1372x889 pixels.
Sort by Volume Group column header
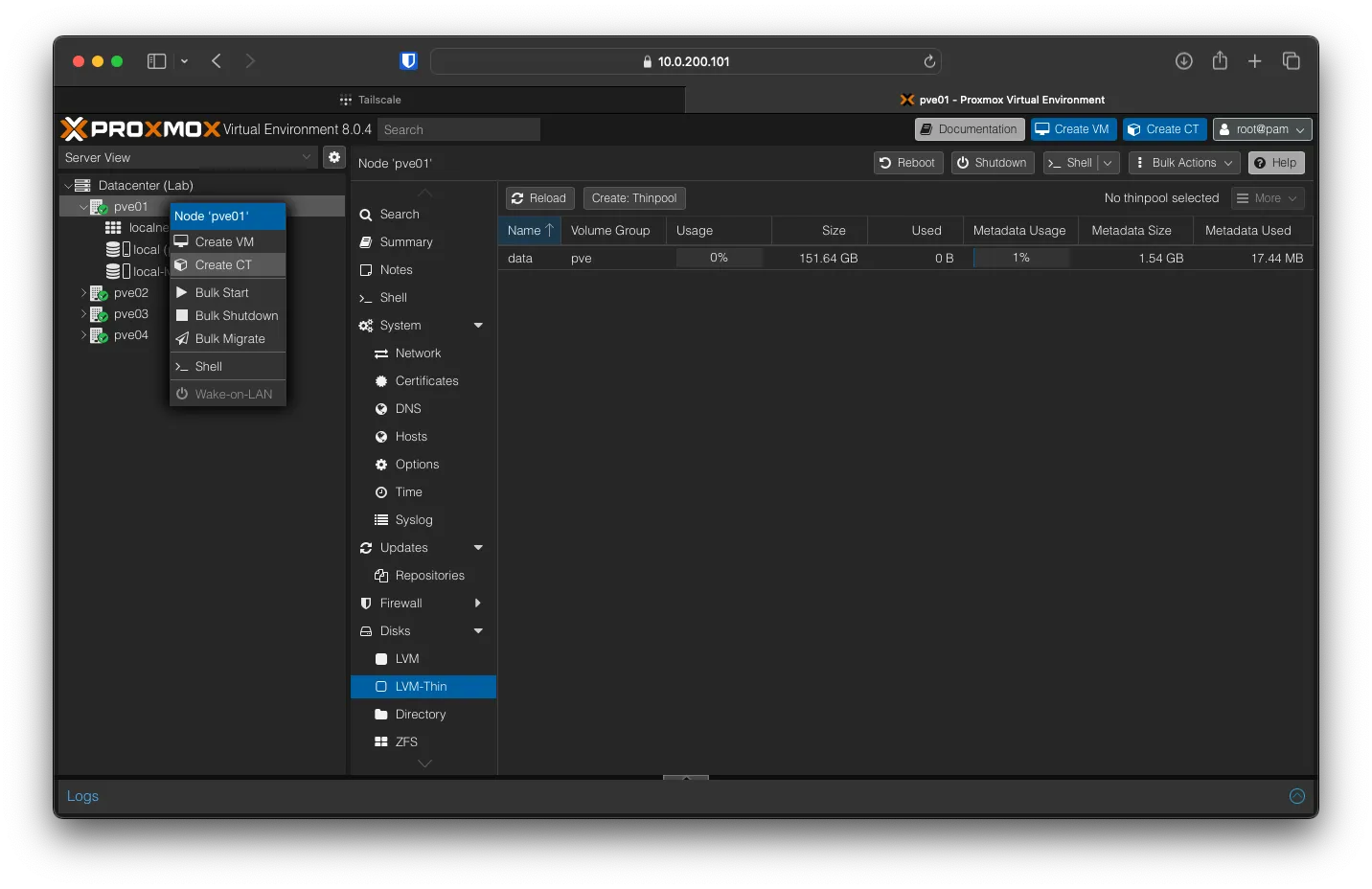click(x=613, y=231)
